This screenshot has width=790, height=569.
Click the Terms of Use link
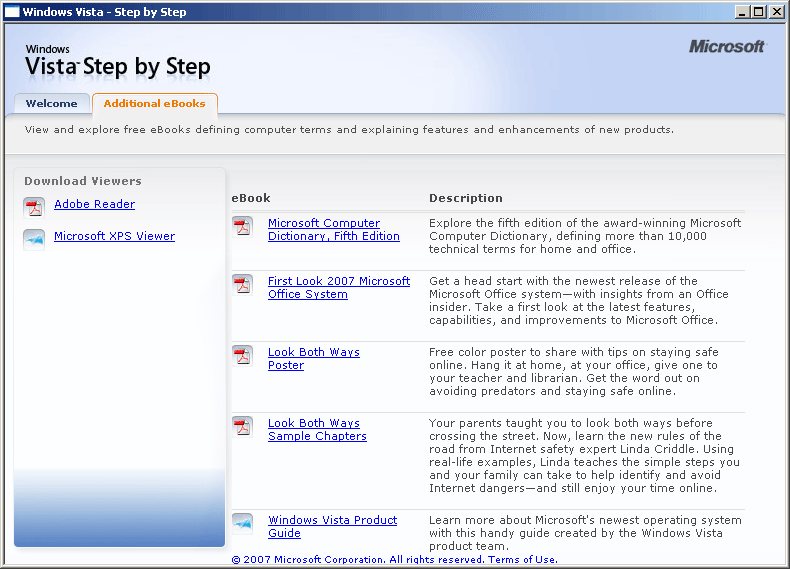[x=522, y=559]
